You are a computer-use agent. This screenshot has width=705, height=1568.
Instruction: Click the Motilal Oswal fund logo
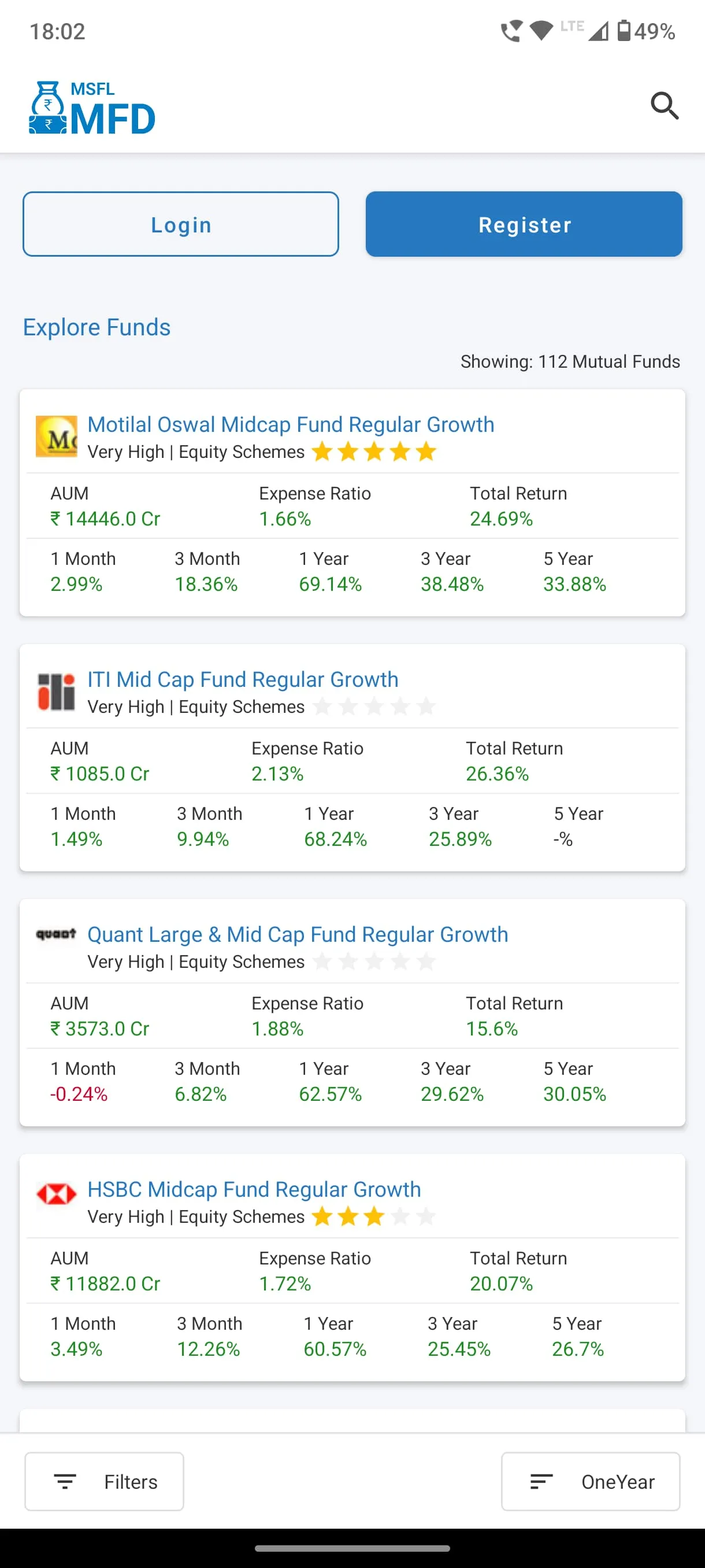pos(57,436)
